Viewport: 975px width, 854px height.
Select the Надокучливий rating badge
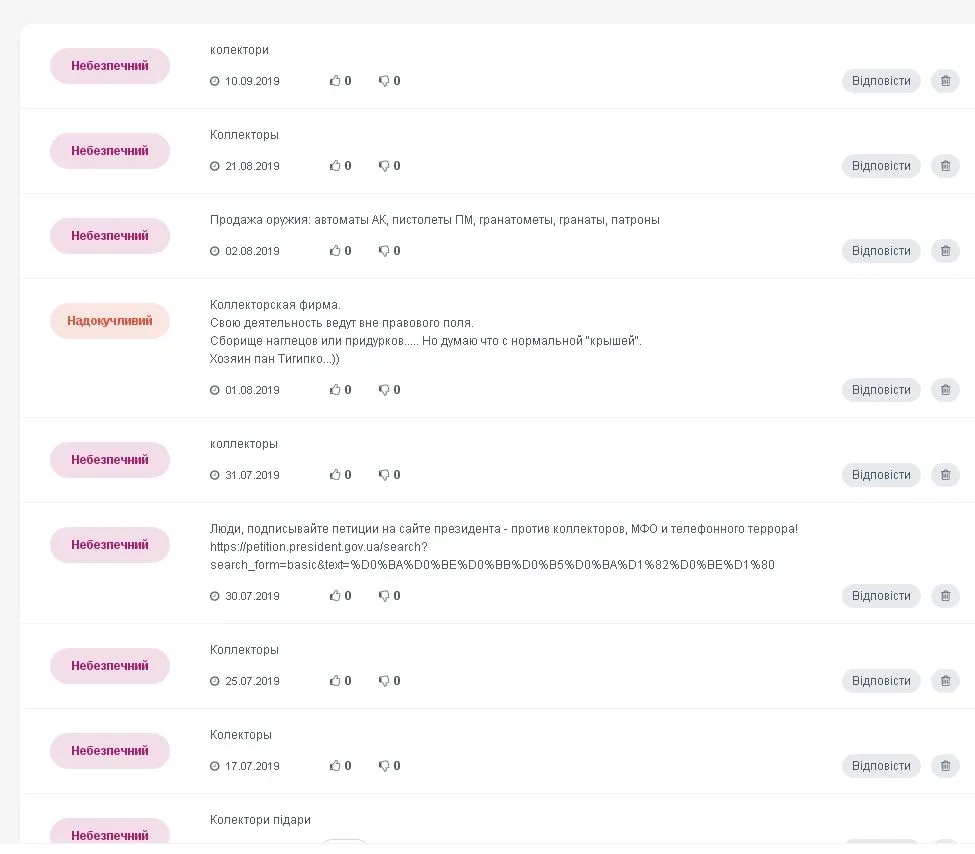pos(110,321)
